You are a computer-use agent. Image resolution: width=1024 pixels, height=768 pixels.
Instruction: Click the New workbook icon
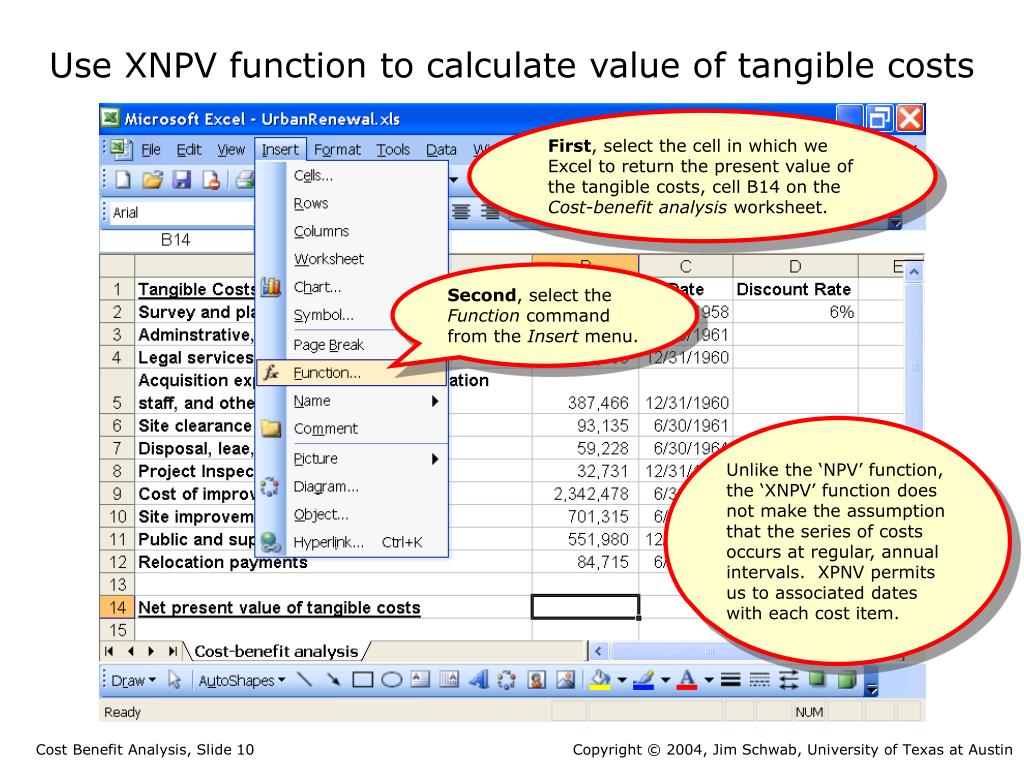(x=122, y=179)
